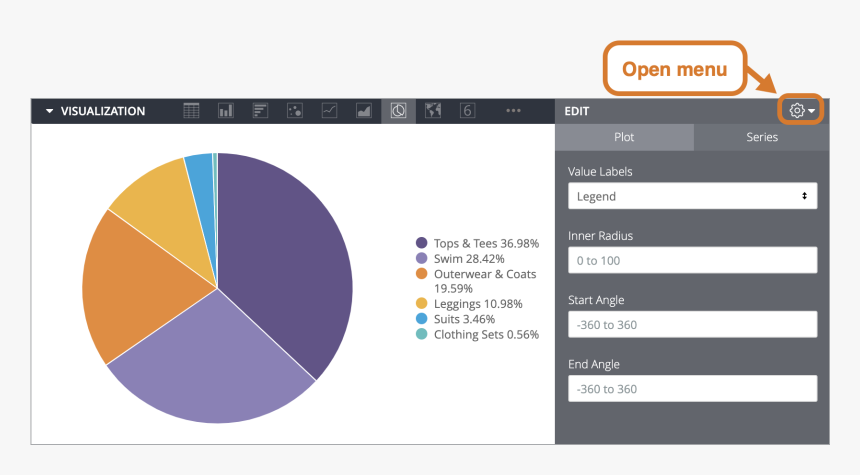Select the area chart visualization icon
This screenshot has width=860, height=475.
364,111
